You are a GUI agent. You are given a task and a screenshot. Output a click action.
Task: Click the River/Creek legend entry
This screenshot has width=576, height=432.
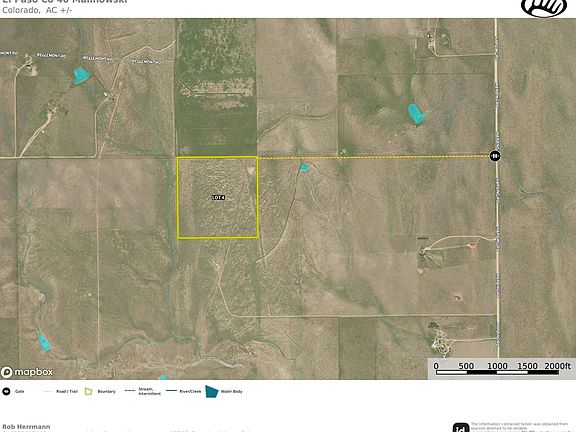tap(184, 391)
